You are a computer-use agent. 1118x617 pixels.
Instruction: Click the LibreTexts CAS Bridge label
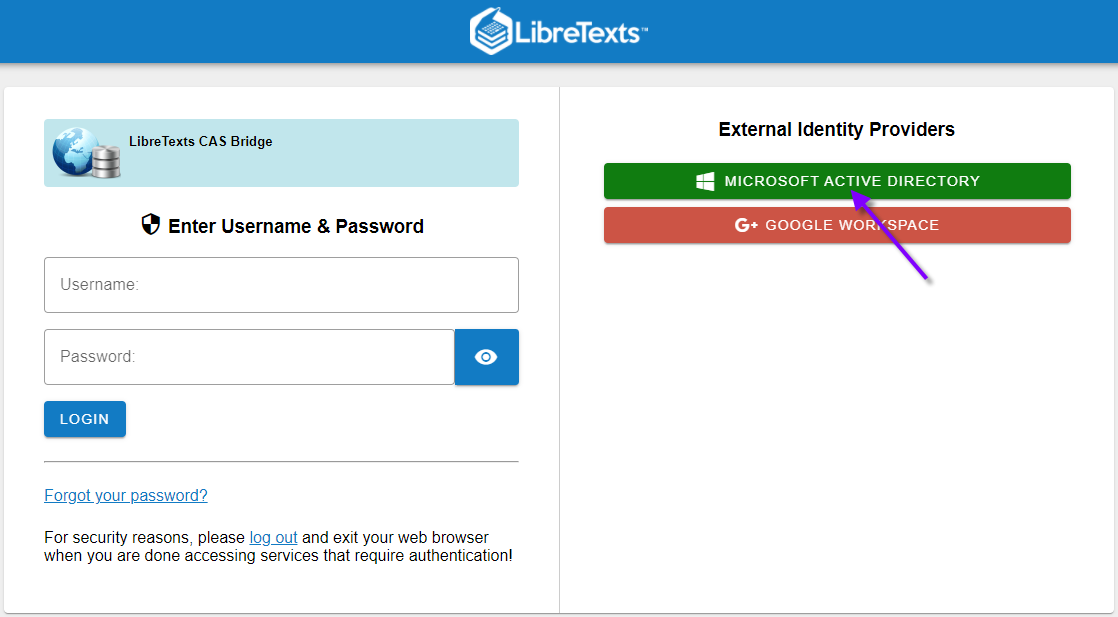click(x=201, y=142)
